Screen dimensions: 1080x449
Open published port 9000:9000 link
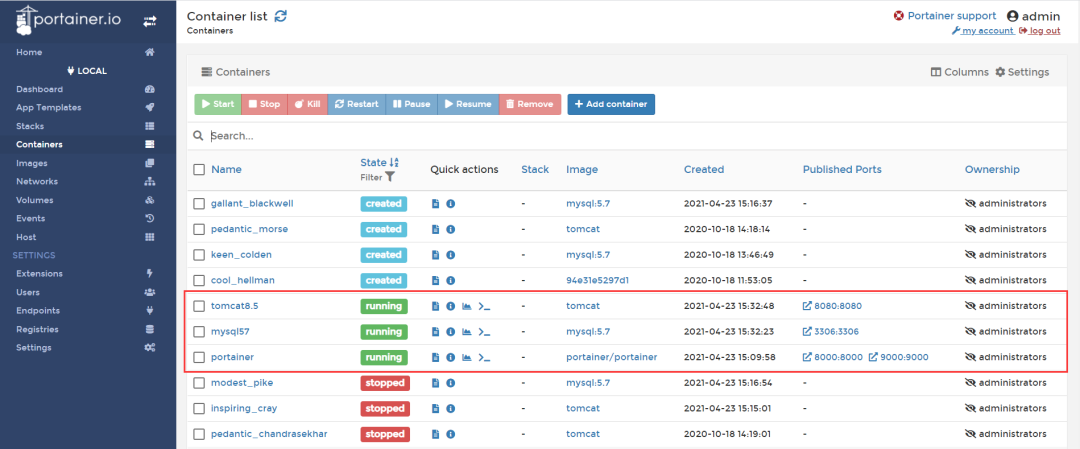(899, 357)
